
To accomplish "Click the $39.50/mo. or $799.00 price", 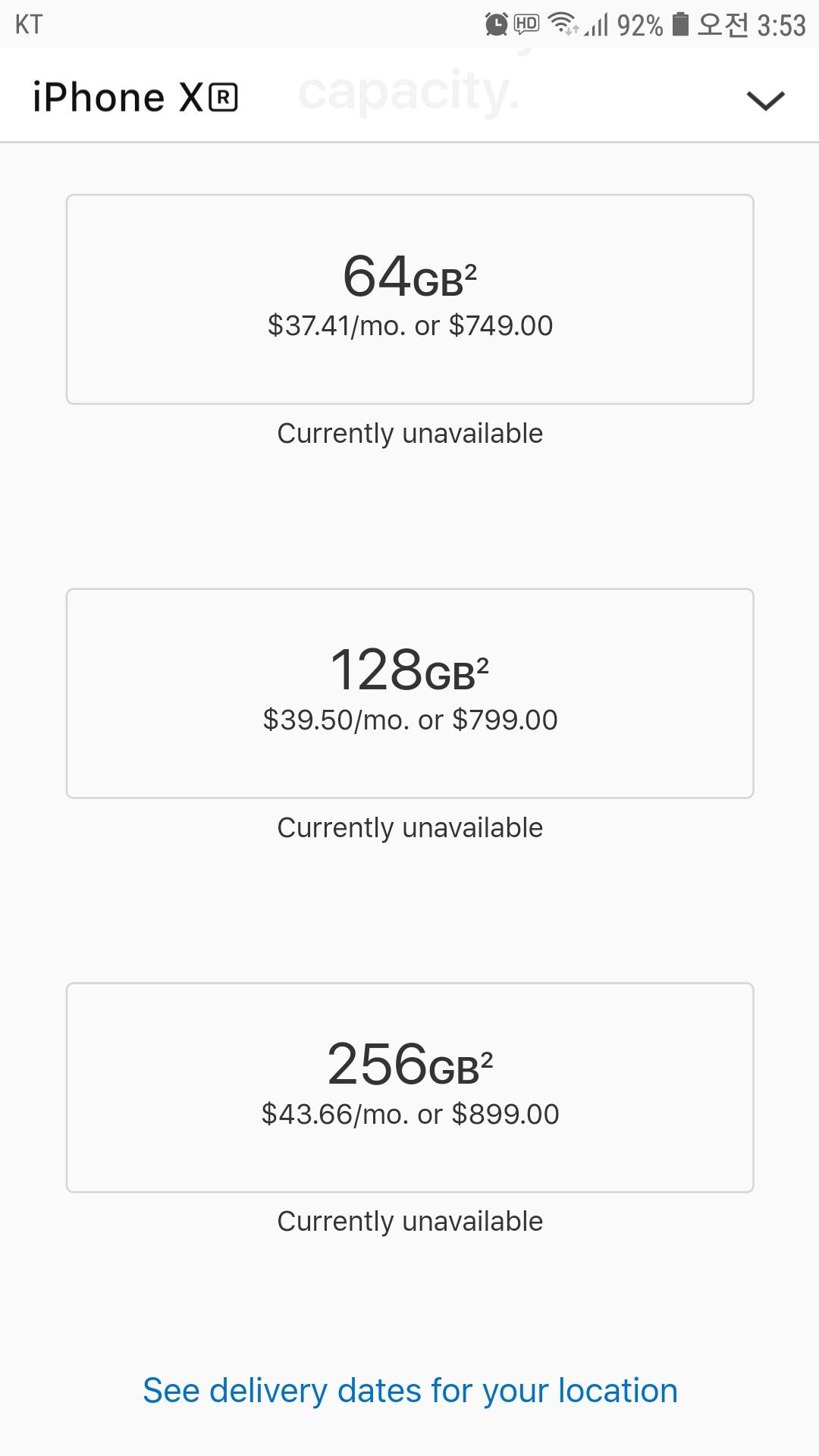I will (409, 720).
